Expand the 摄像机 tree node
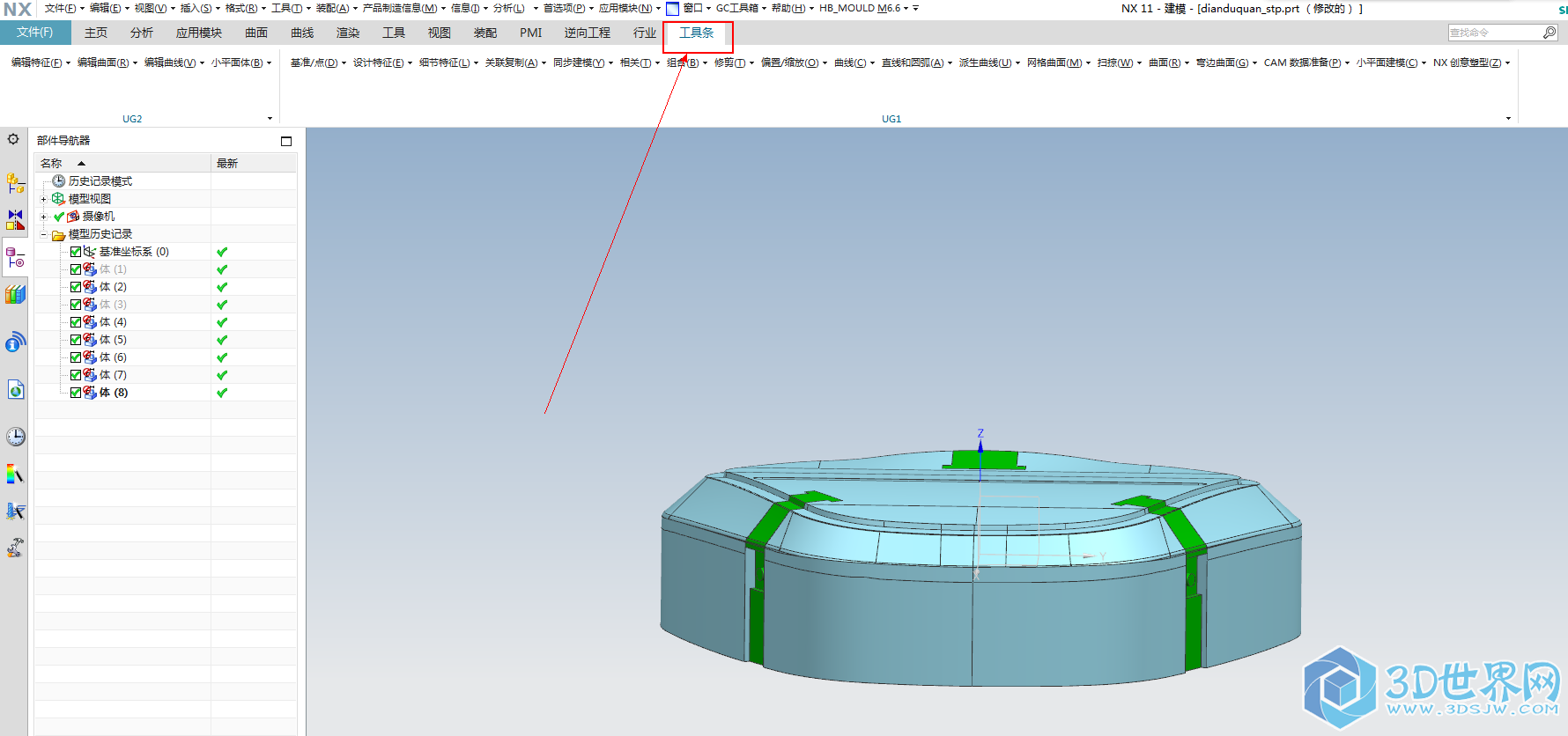Viewport: 1568px width, 736px height. (43, 217)
